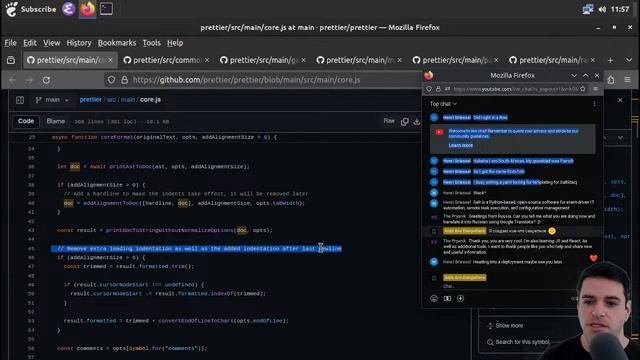Open the Edit menu
Screen dimensions: 640x360
point(30,43)
